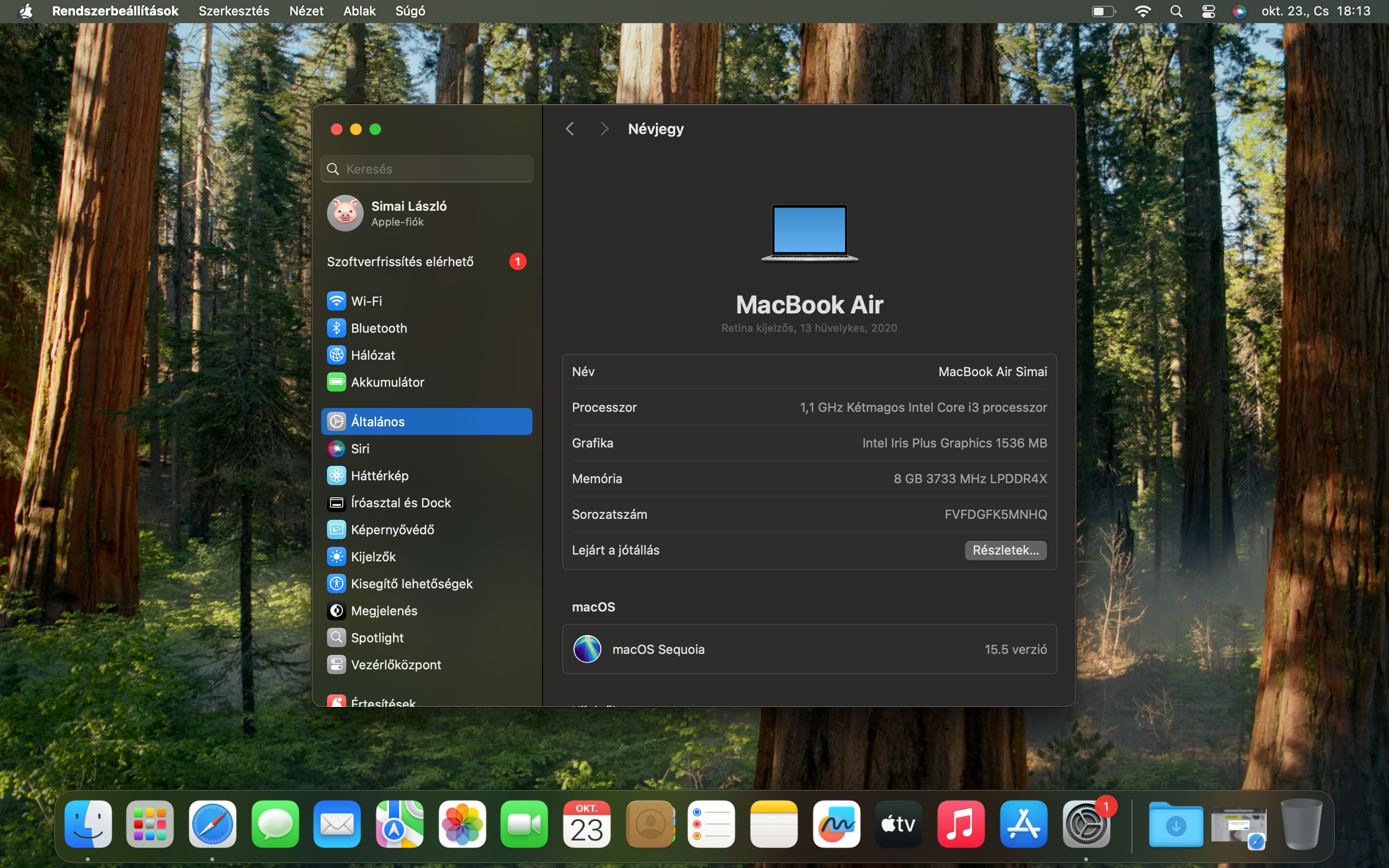Viewport: 1389px width, 868px height.
Task: Open Bluetooth settings pane
Action: click(x=378, y=328)
